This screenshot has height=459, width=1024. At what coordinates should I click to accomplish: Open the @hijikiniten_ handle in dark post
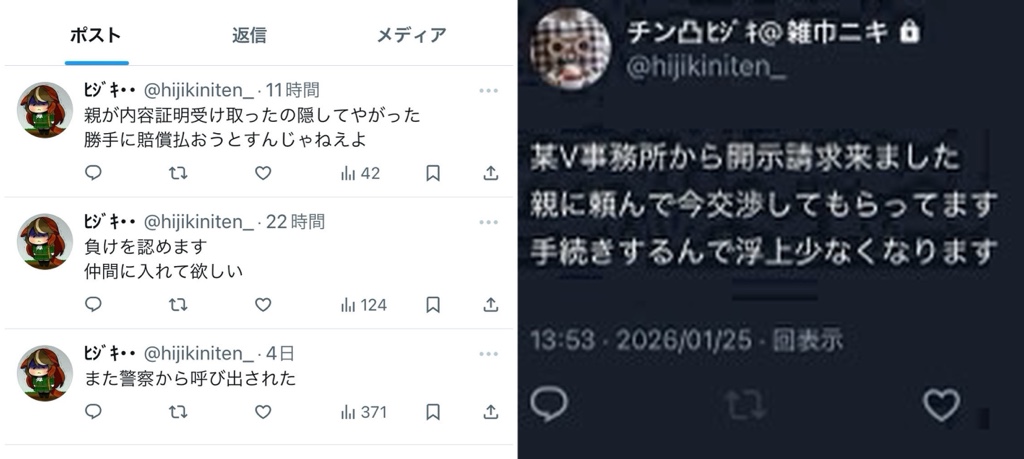tap(706, 68)
